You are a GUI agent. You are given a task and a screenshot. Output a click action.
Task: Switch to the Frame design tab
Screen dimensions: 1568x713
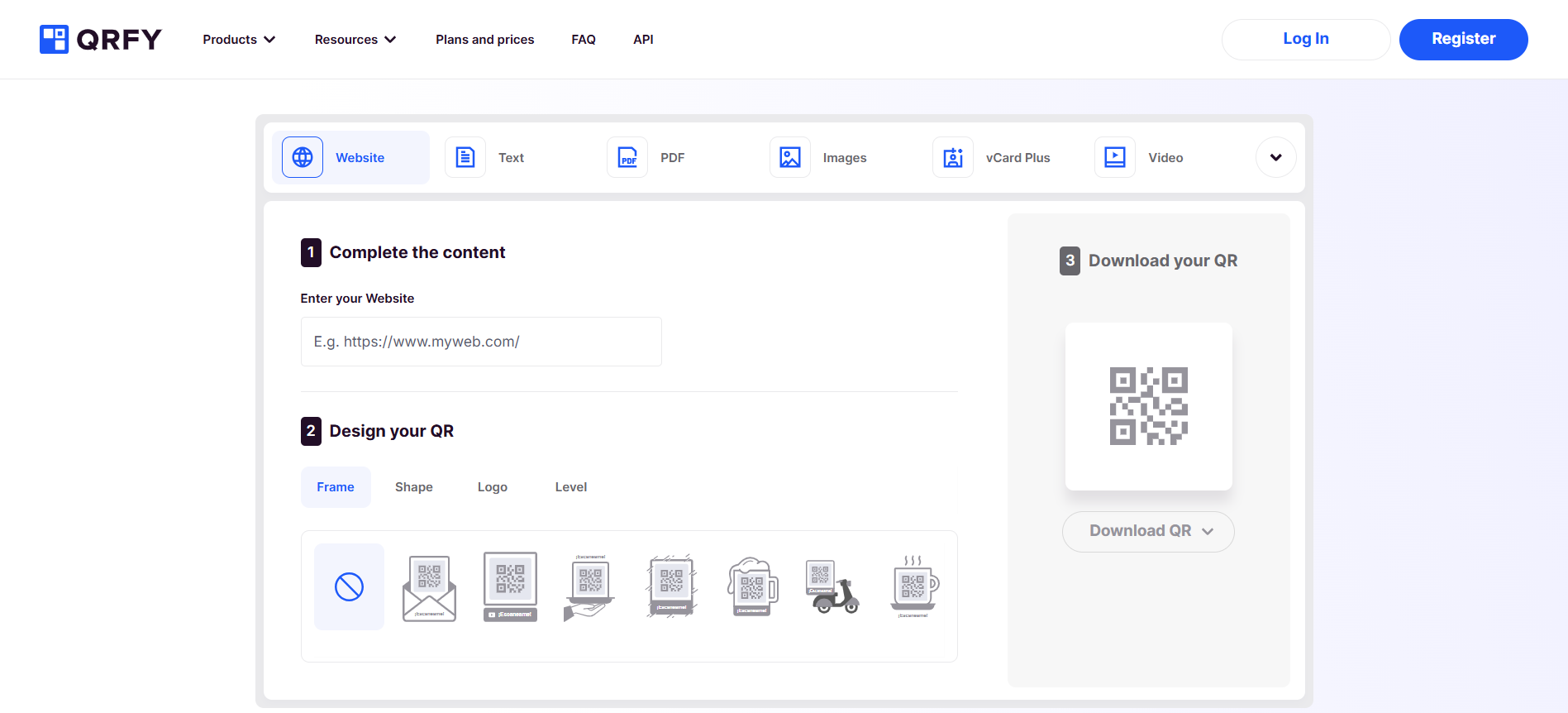(336, 487)
